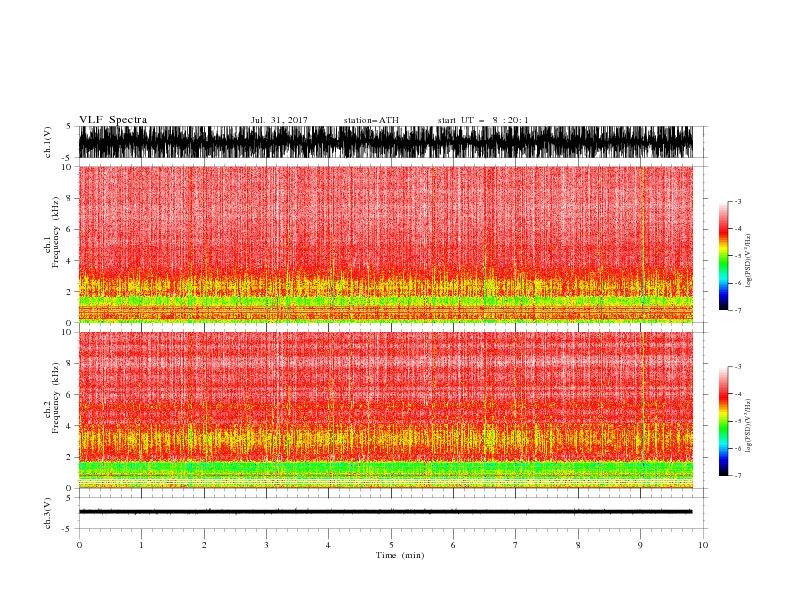Select the "Time (min)" axis label
Image resolution: width=792 pixels, height=612 pixels.
[400, 555]
